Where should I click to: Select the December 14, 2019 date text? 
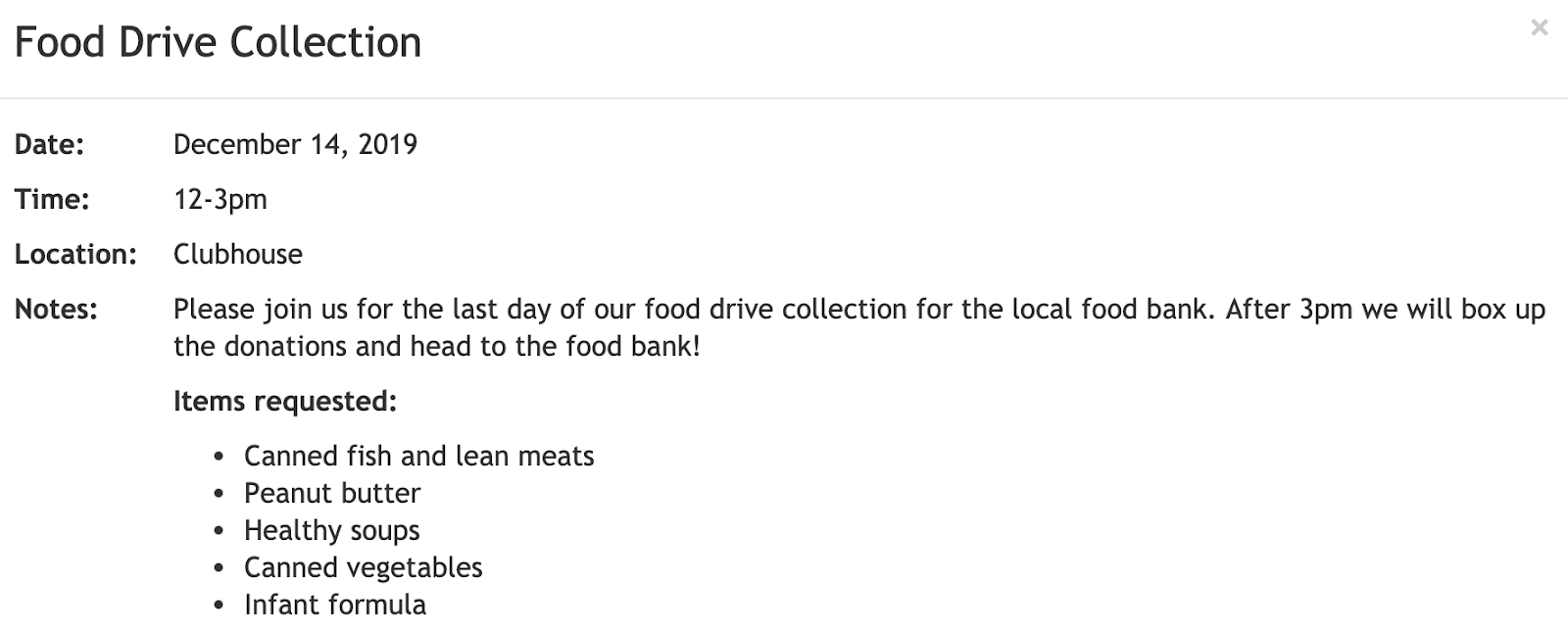[295, 145]
